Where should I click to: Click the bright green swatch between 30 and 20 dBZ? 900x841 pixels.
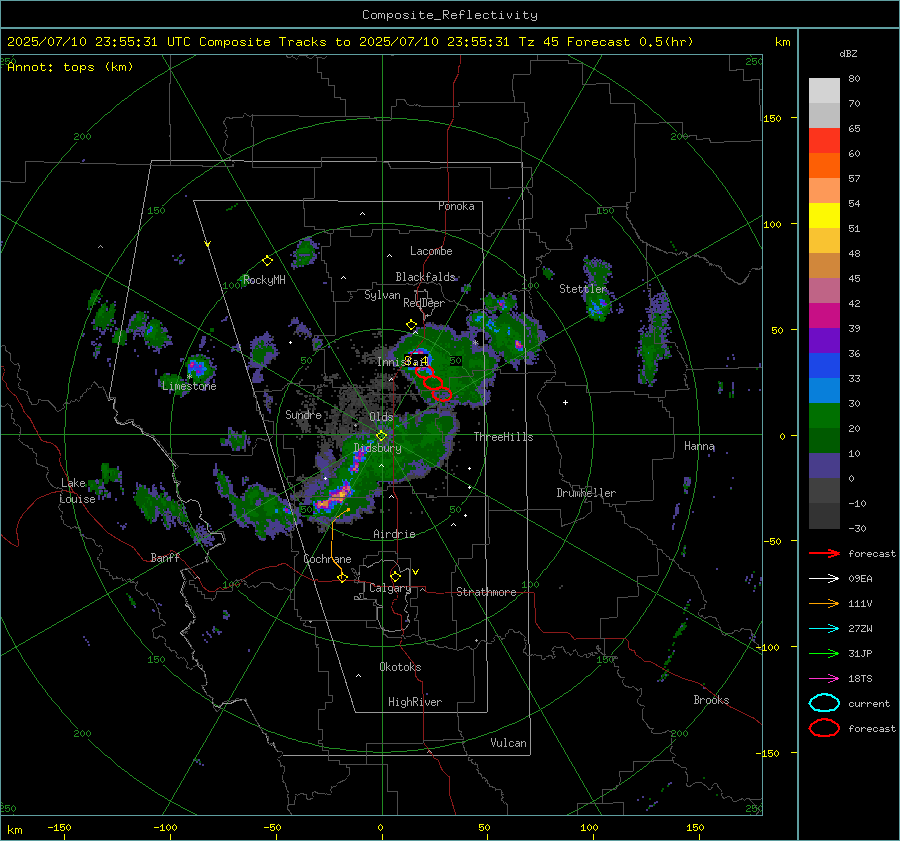824,416
